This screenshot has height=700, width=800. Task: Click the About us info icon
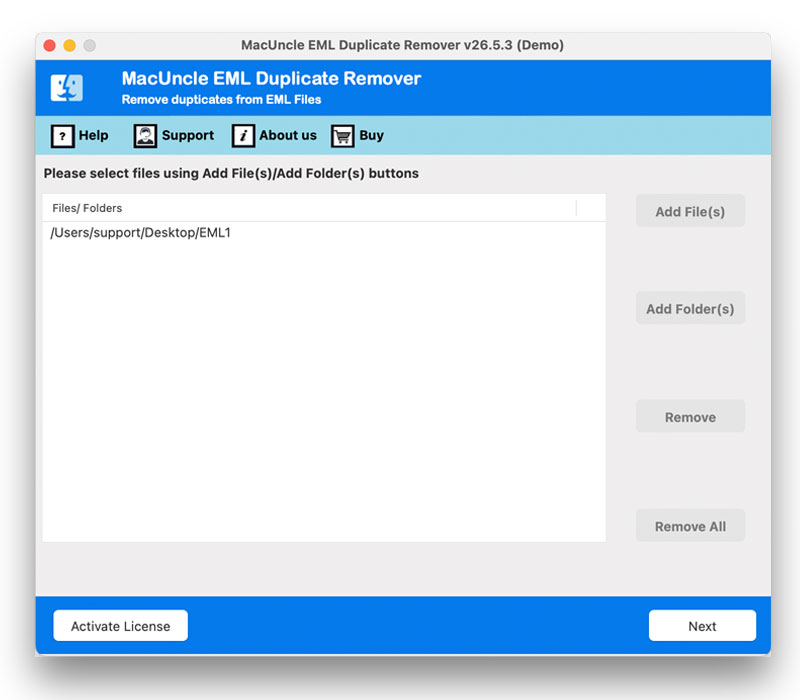pos(243,136)
